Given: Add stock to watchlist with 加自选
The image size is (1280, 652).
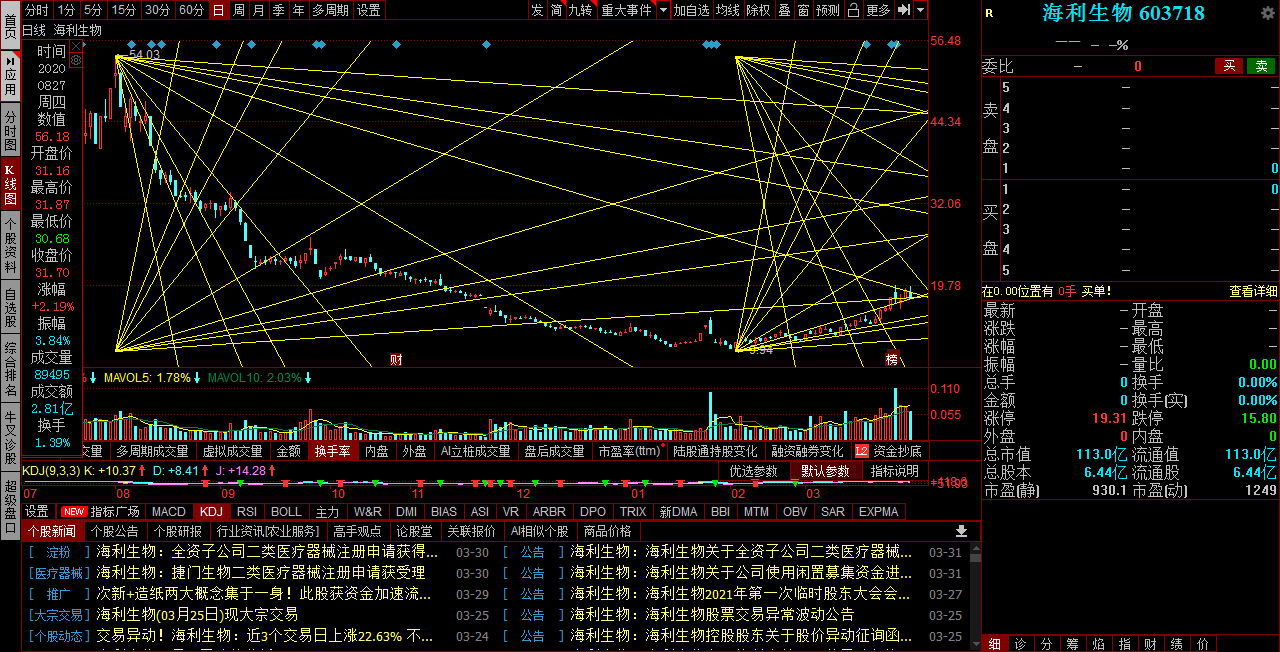Looking at the screenshot, I should coord(691,10).
